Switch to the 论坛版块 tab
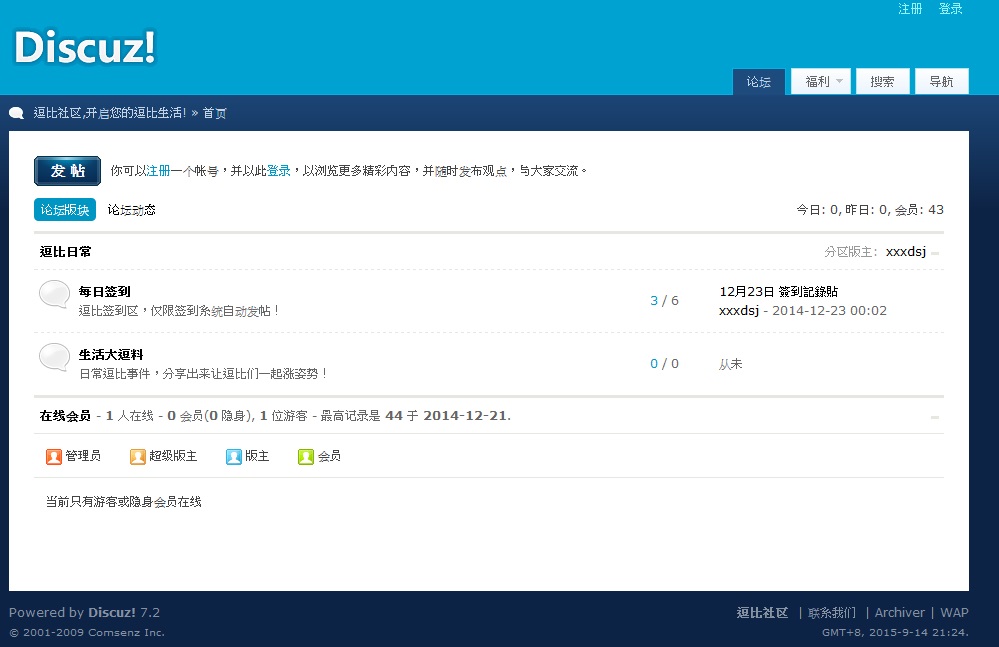The width and height of the screenshot is (999, 647). pyautogui.click(x=65, y=210)
